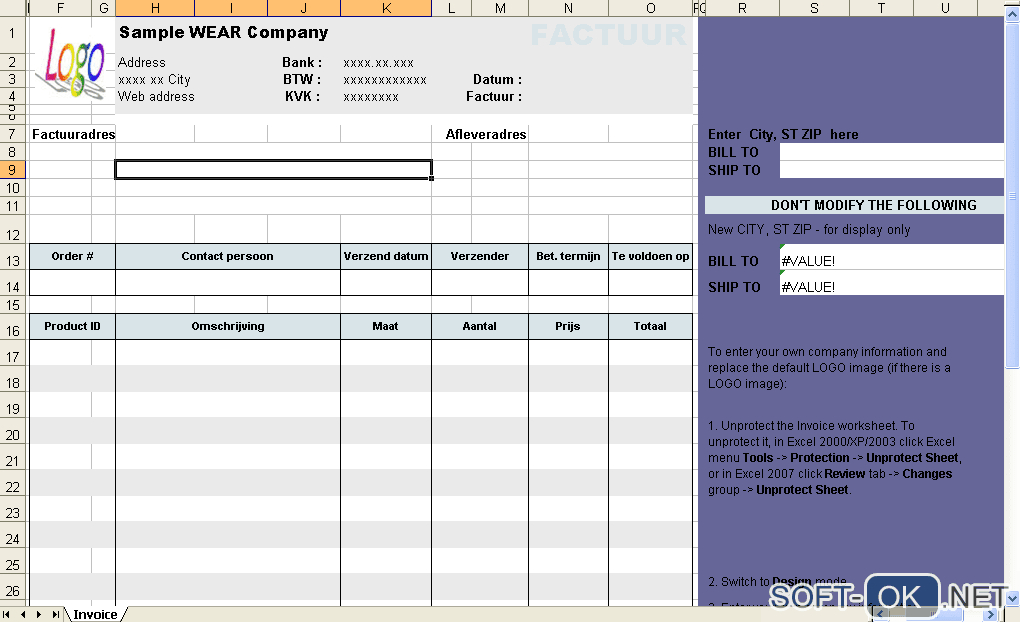1020x622 pixels.
Task: Click the 'Factuuradres' label
Action: click(x=74, y=134)
